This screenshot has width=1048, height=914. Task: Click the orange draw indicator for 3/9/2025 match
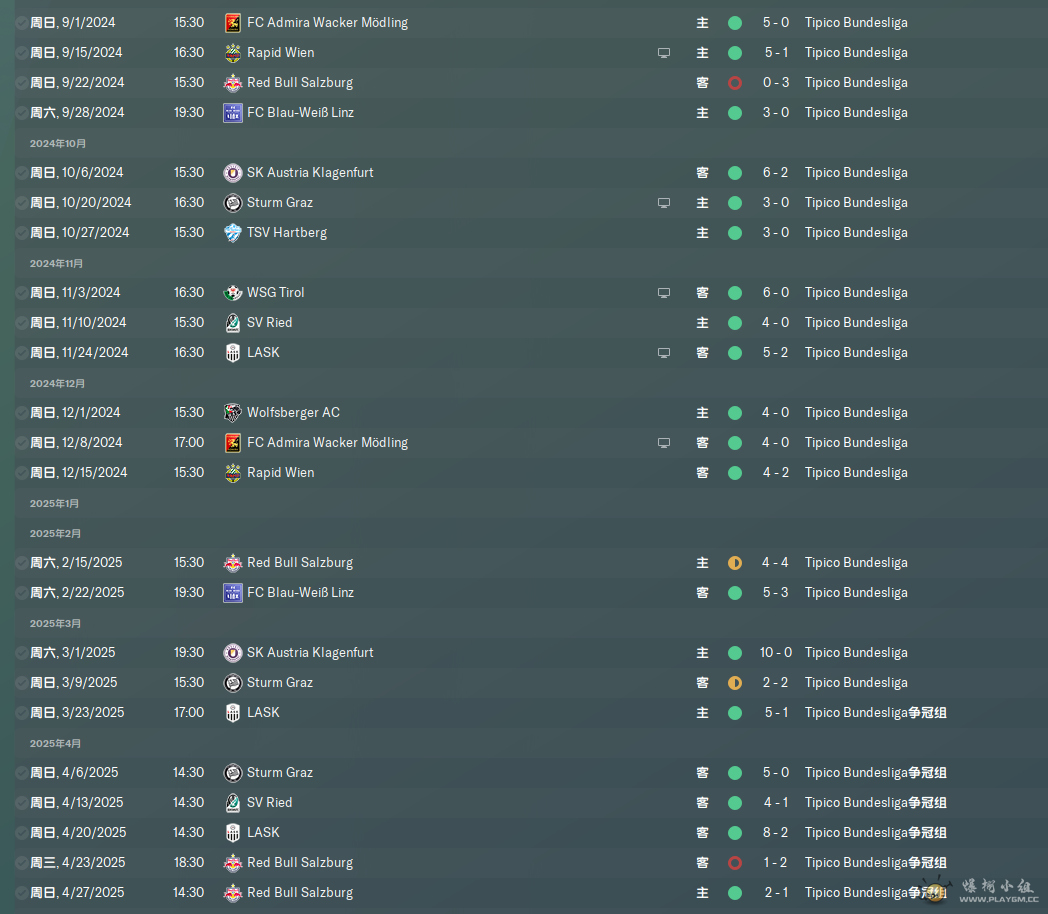point(735,683)
